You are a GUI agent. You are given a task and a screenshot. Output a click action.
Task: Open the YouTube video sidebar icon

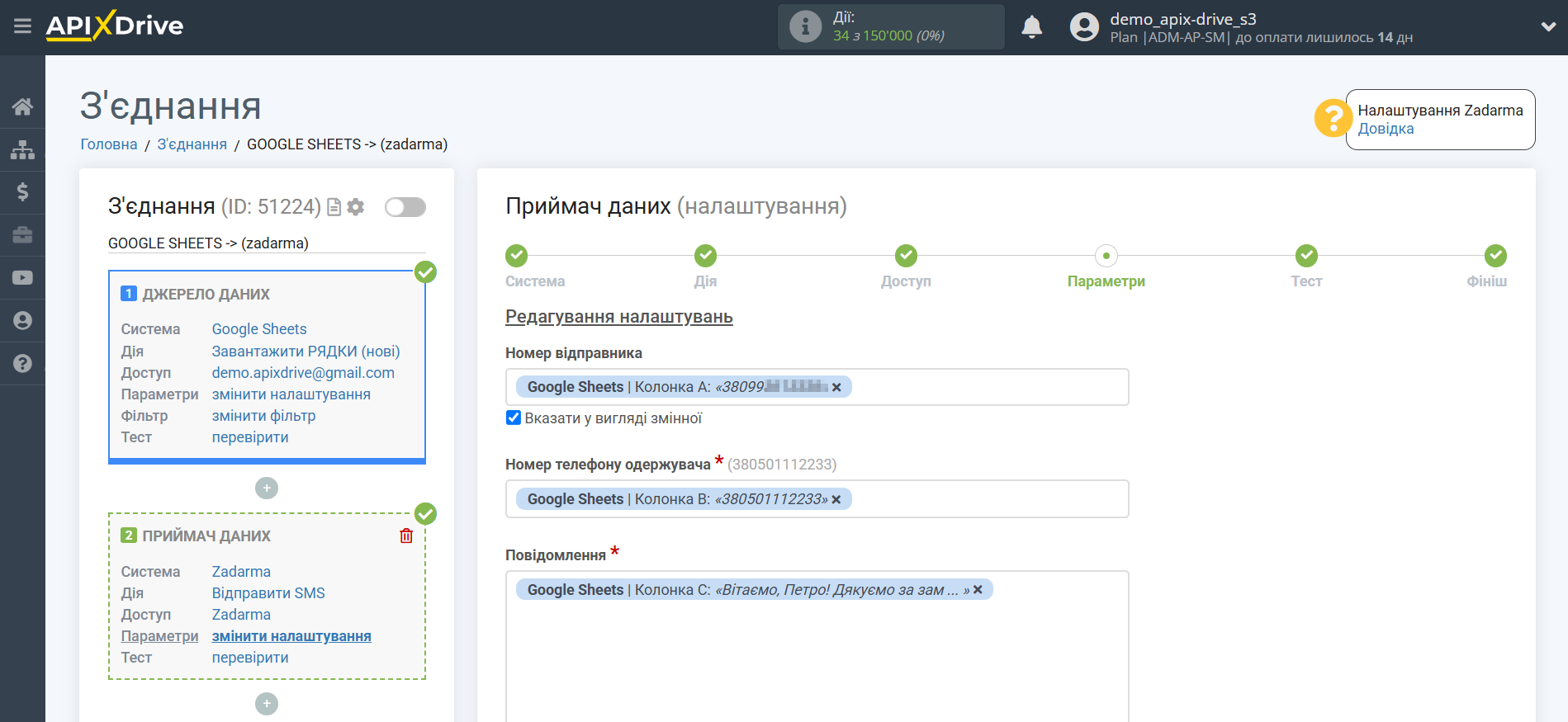22,278
